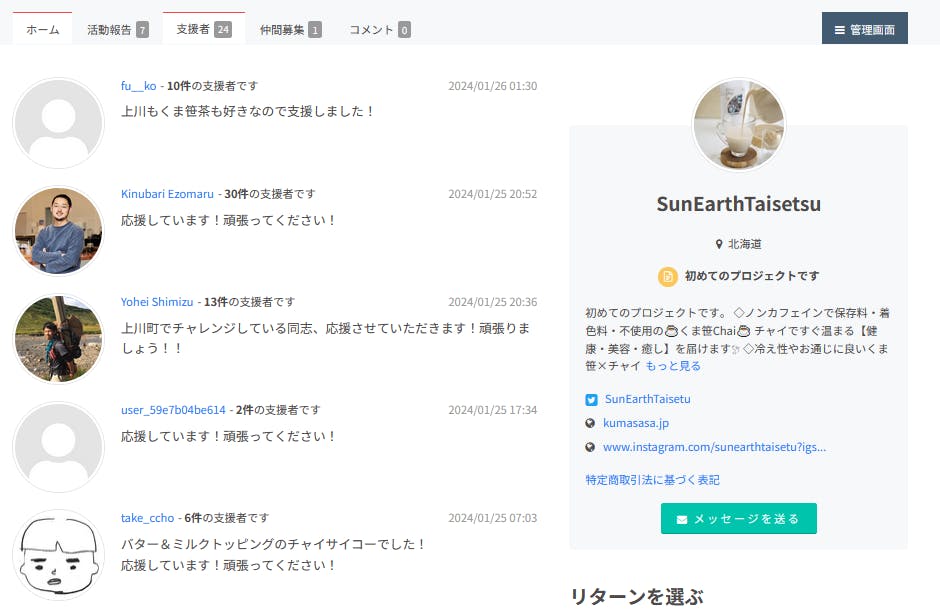This screenshot has width=940, height=615.
Task: Click the Hokkaido location pin icon
Action: (719, 244)
